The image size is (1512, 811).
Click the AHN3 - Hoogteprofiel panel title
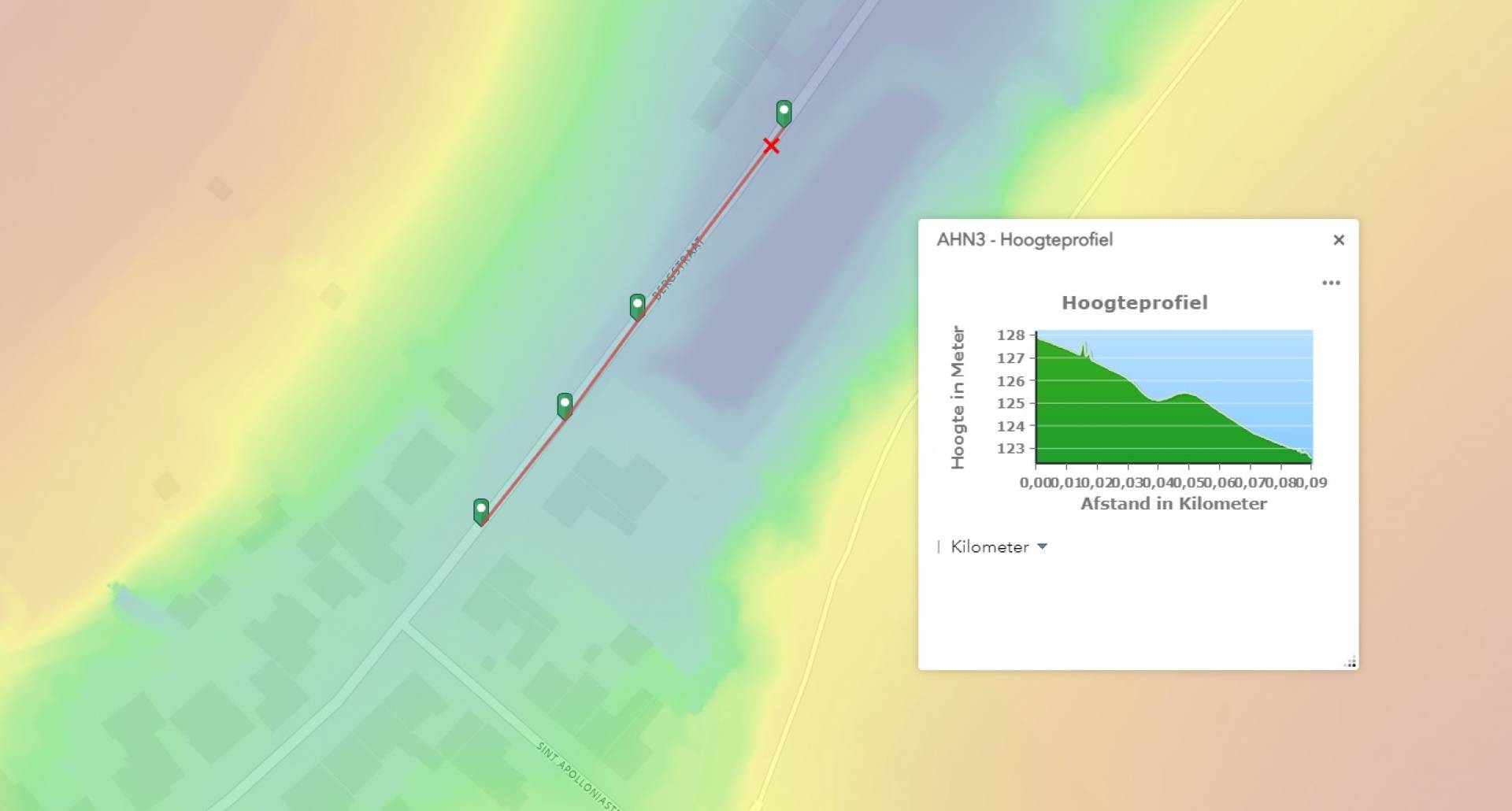[1025, 240]
